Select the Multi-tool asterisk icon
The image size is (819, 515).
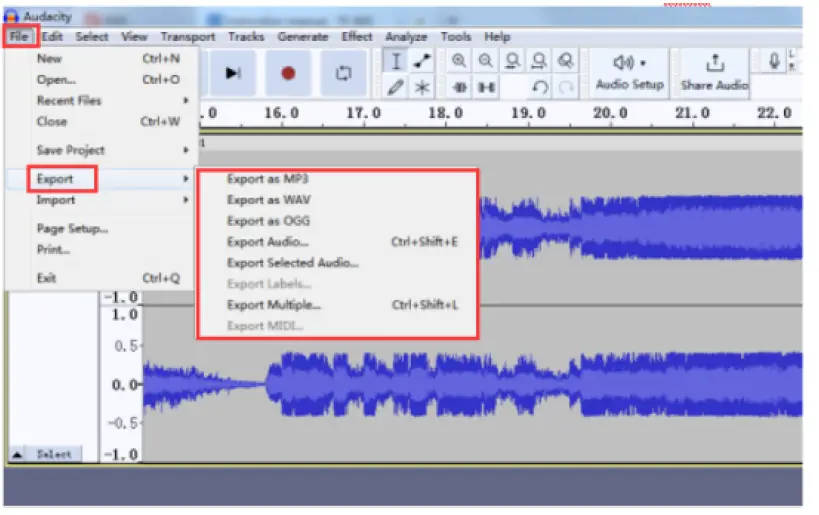[x=422, y=87]
